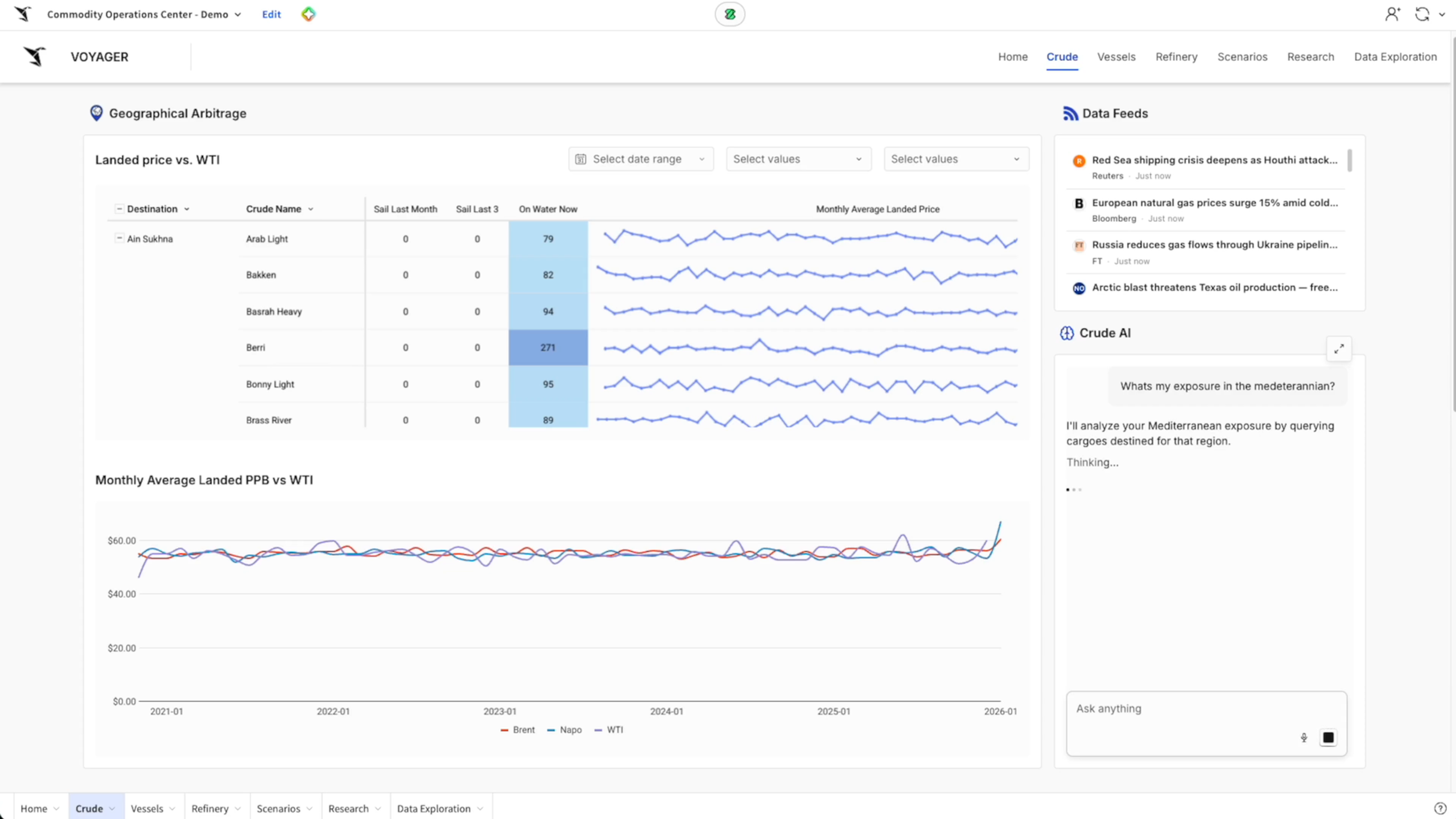Open the second Select values dropdown

click(x=956, y=159)
